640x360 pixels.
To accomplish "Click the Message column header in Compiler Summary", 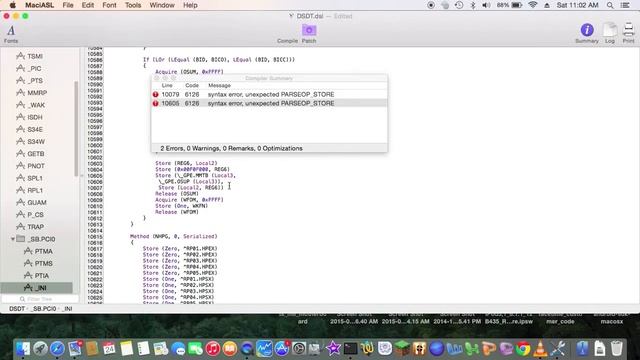I will [220, 85].
